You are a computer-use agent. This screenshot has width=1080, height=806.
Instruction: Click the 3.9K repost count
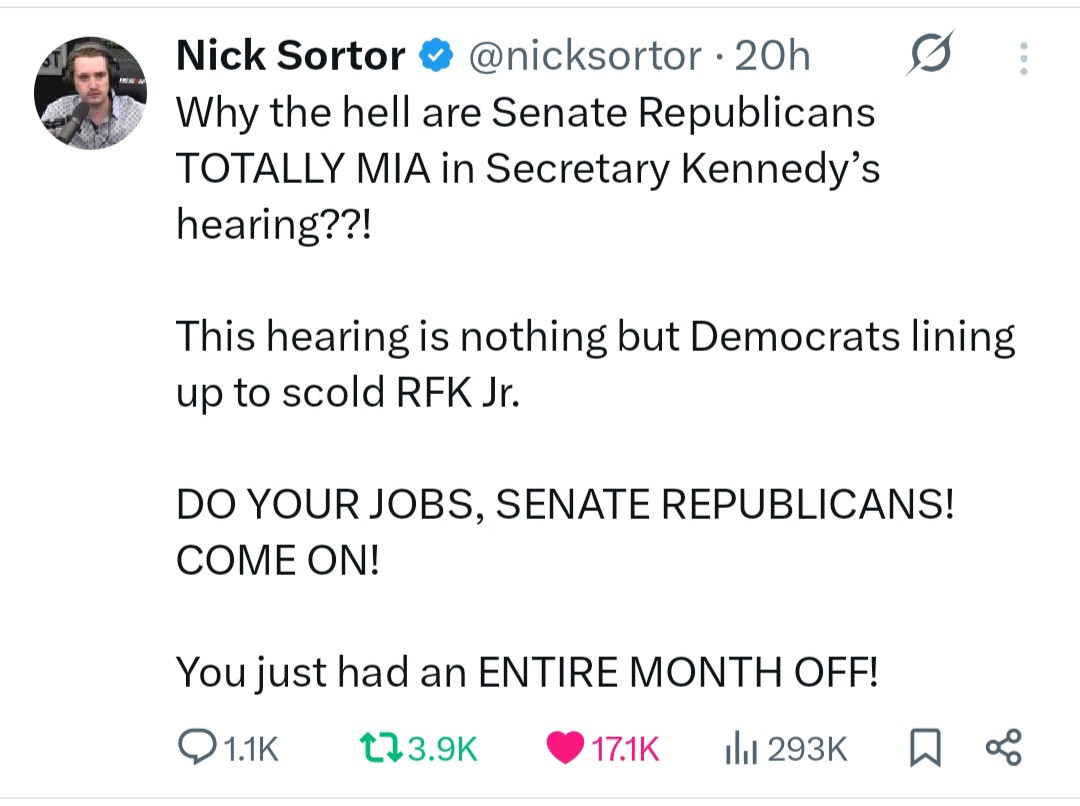[443, 748]
